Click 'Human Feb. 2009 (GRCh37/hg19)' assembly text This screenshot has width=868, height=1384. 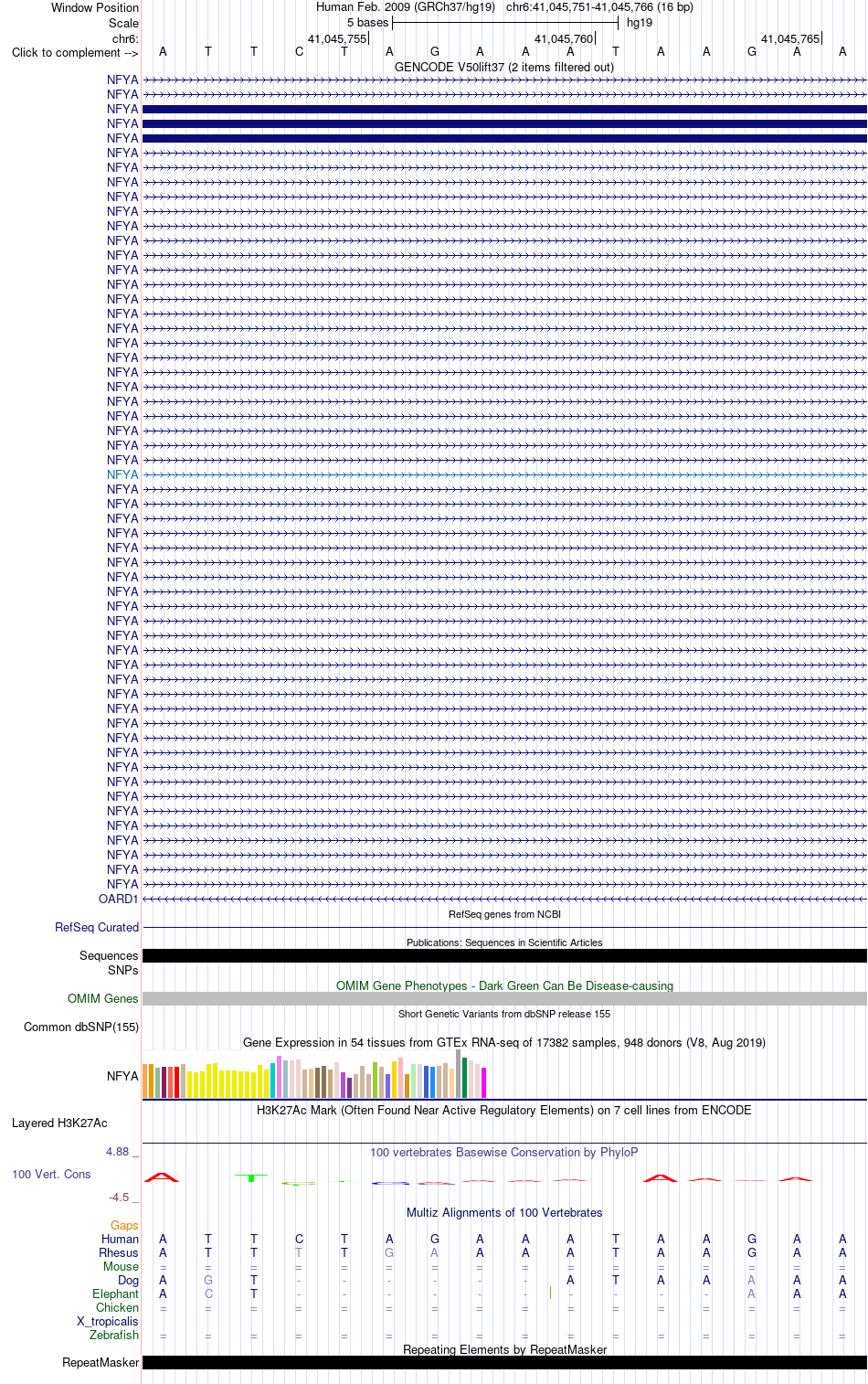coord(406,7)
